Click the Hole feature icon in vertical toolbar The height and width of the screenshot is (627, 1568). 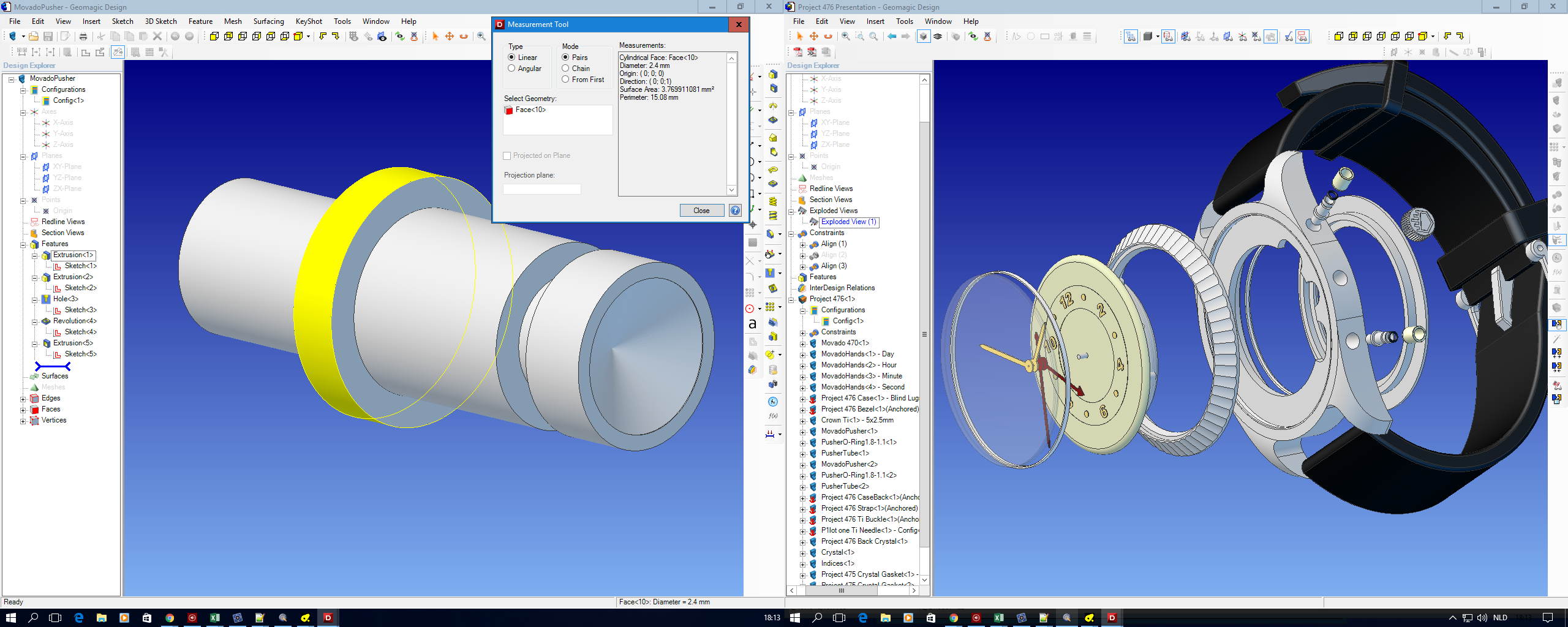pyautogui.click(x=771, y=273)
